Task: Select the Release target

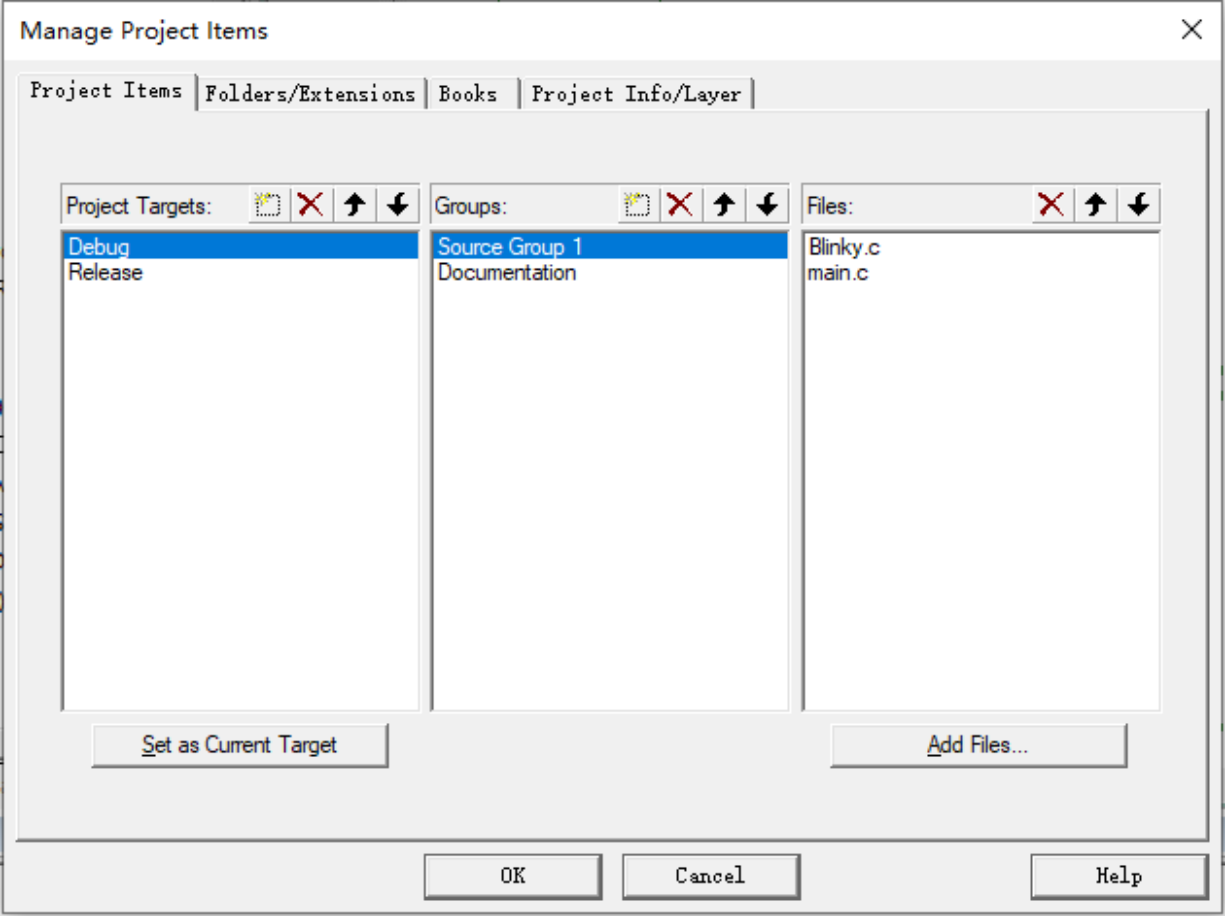Action: 106,272
